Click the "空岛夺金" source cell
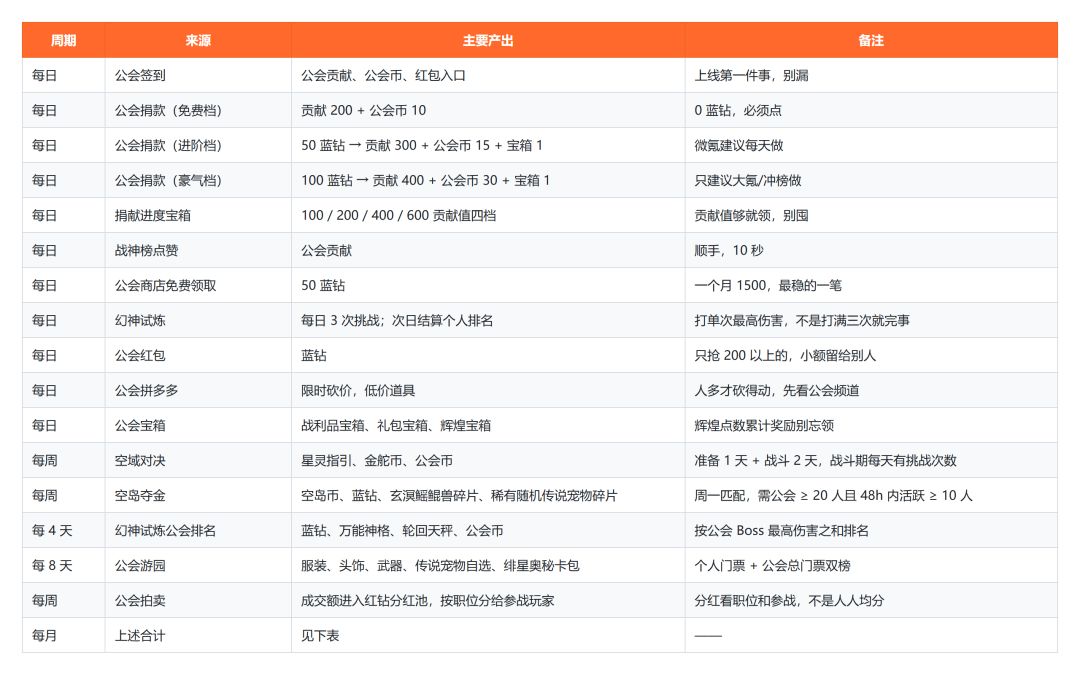Image resolution: width=1080 pixels, height=680 pixels. 198,495
